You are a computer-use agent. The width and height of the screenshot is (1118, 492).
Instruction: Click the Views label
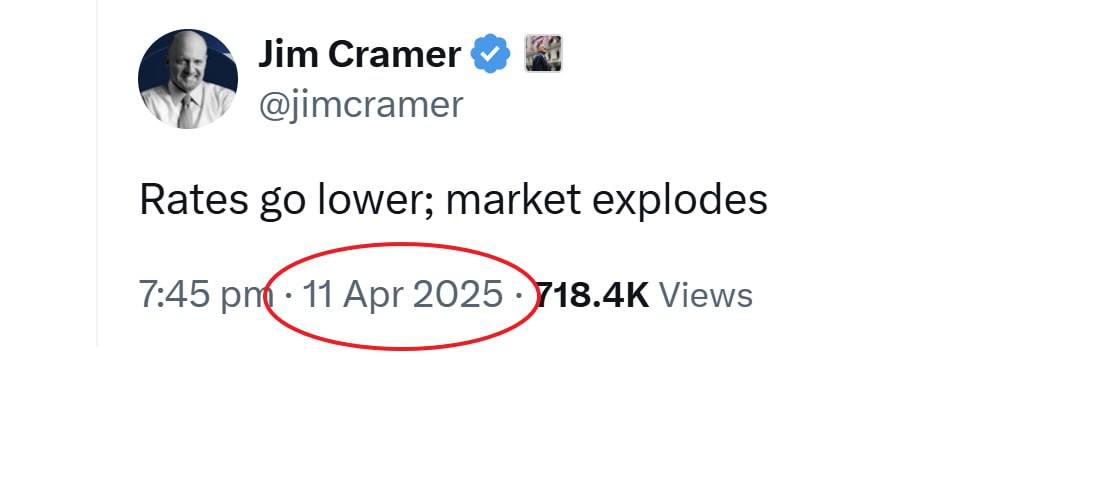706,294
